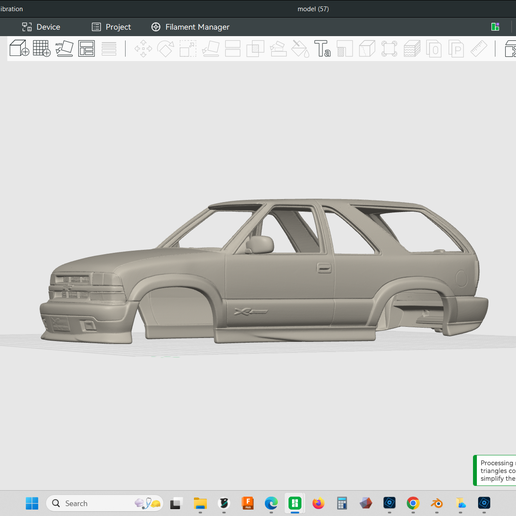Viewport: 516px width, 516px height.
Task: Open Microsoft Edge from the taskbar
Action: coord(271,503)
